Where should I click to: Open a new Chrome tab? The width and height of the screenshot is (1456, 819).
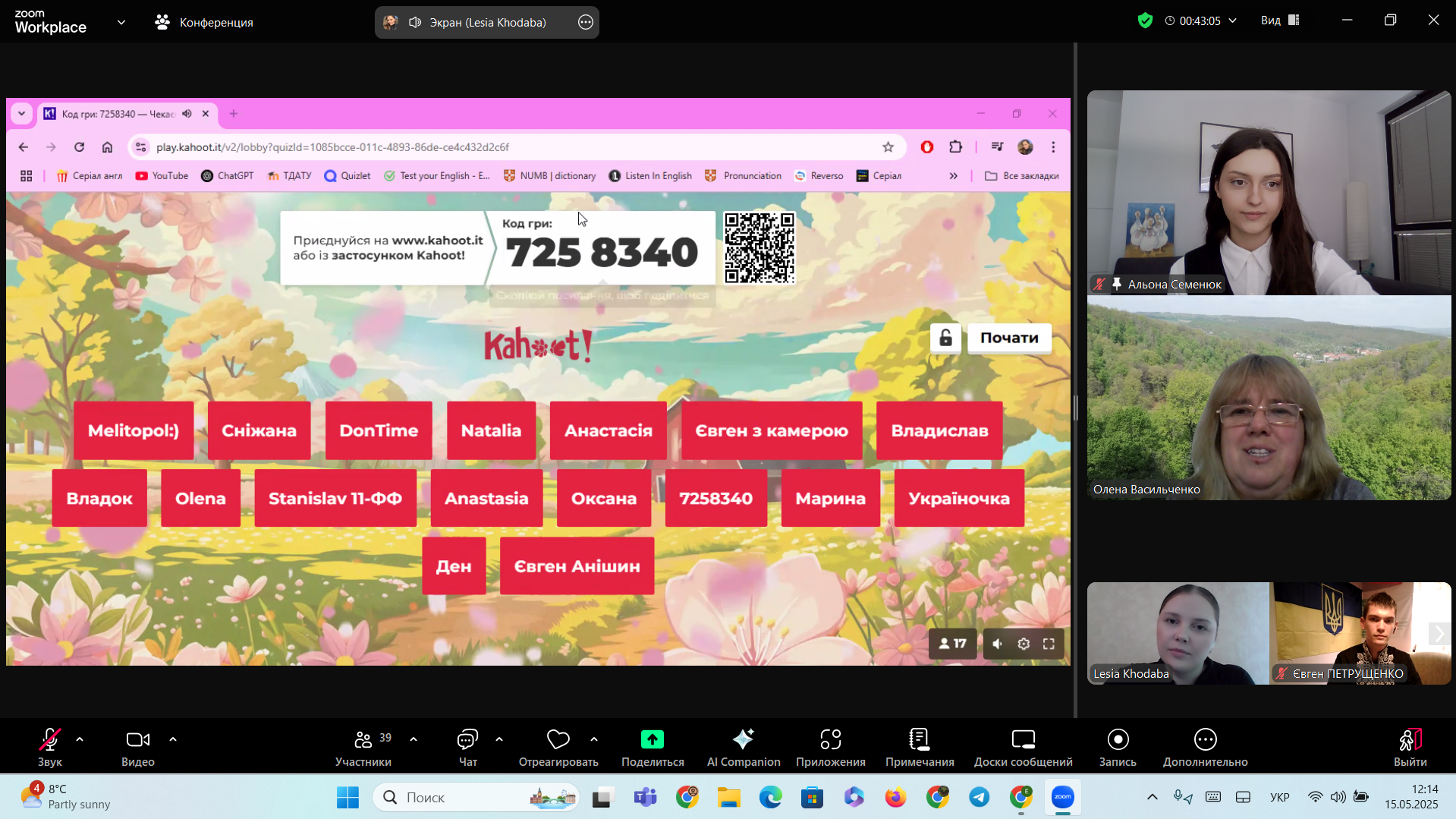pos(234,114)
